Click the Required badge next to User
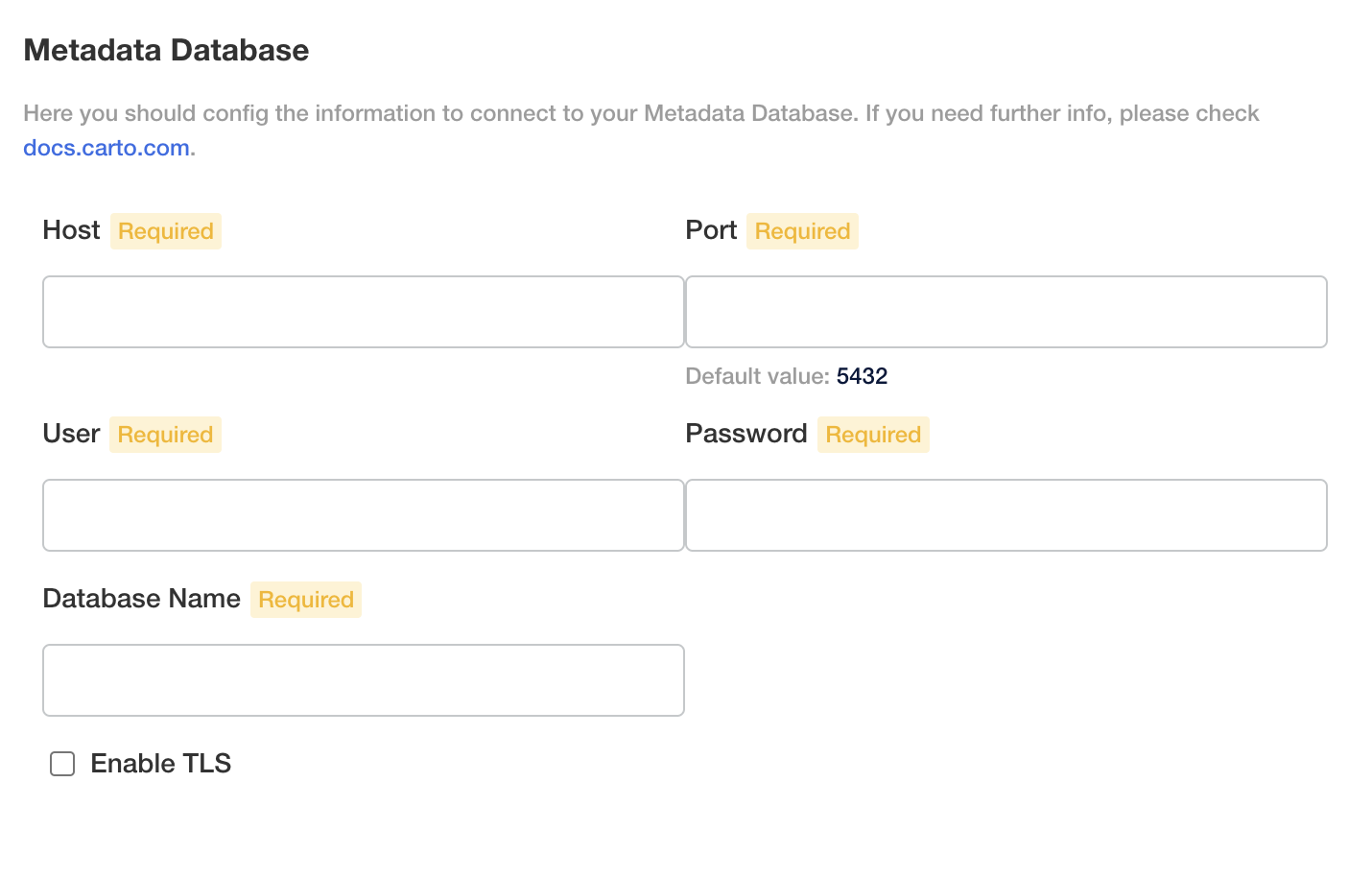This screenshot has height=877, width=1372. click(165, 435)
